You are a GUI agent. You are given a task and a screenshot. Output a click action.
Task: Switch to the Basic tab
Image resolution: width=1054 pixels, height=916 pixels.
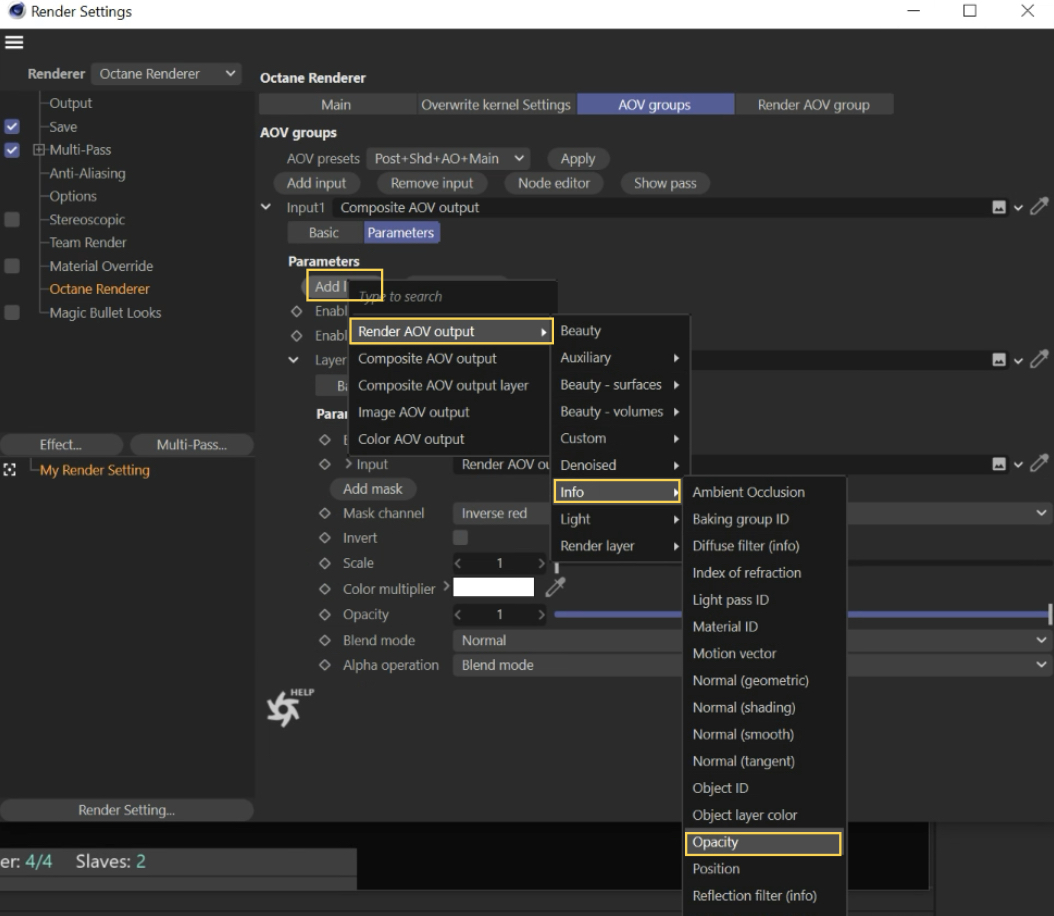tap(324, 233)
